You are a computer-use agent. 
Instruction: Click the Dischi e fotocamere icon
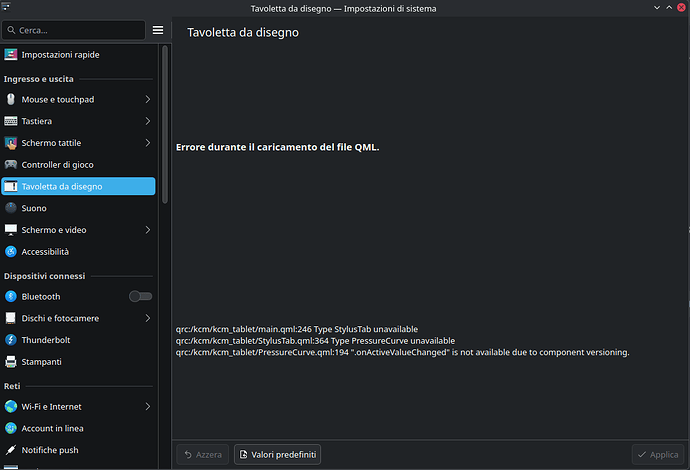pos(11,318)
